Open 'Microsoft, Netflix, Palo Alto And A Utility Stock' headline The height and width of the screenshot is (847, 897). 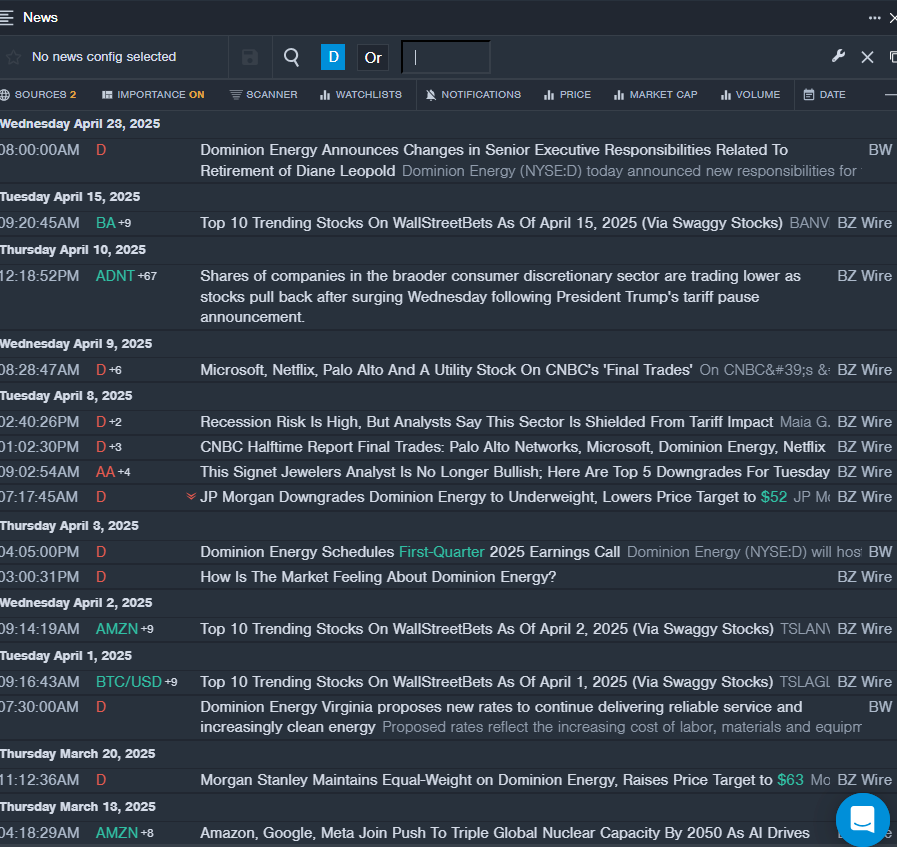(446, 370)
